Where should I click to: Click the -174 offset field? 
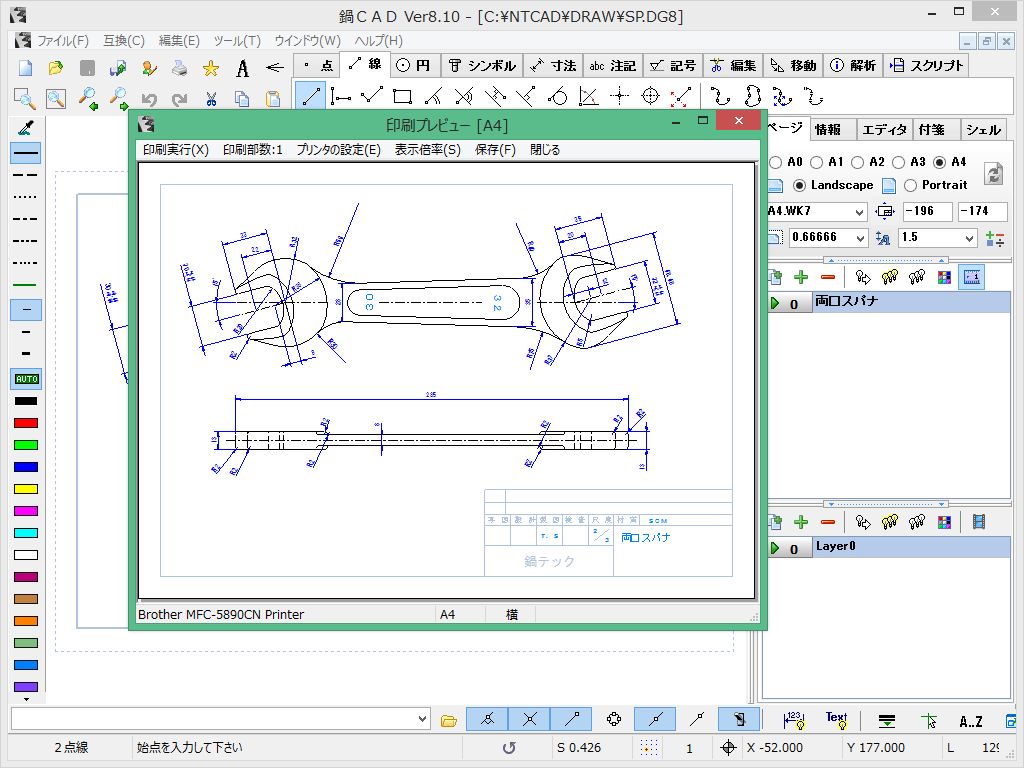click(983, 211)
